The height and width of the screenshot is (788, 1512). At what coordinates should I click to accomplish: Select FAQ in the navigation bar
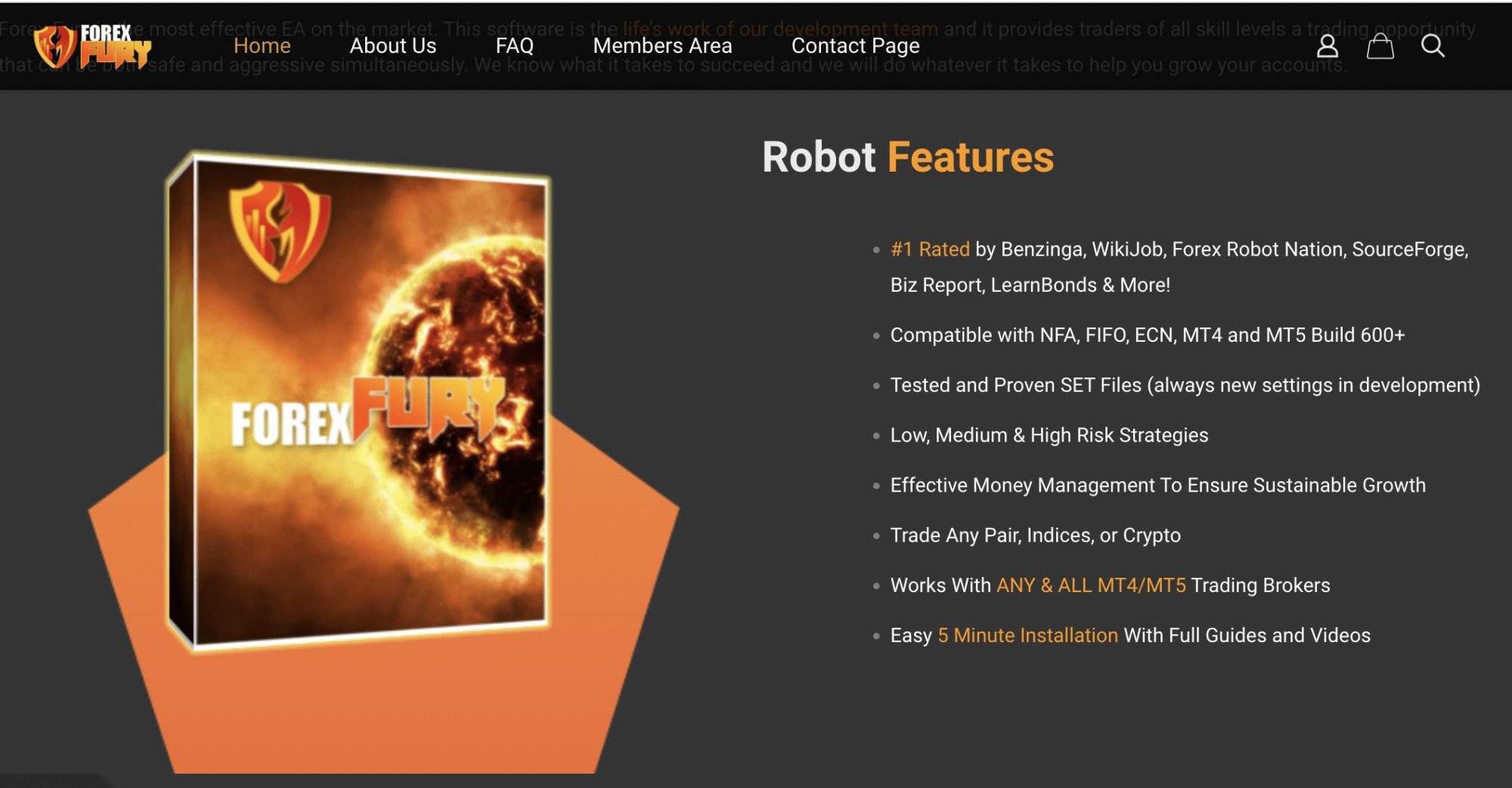click(514, 46)
